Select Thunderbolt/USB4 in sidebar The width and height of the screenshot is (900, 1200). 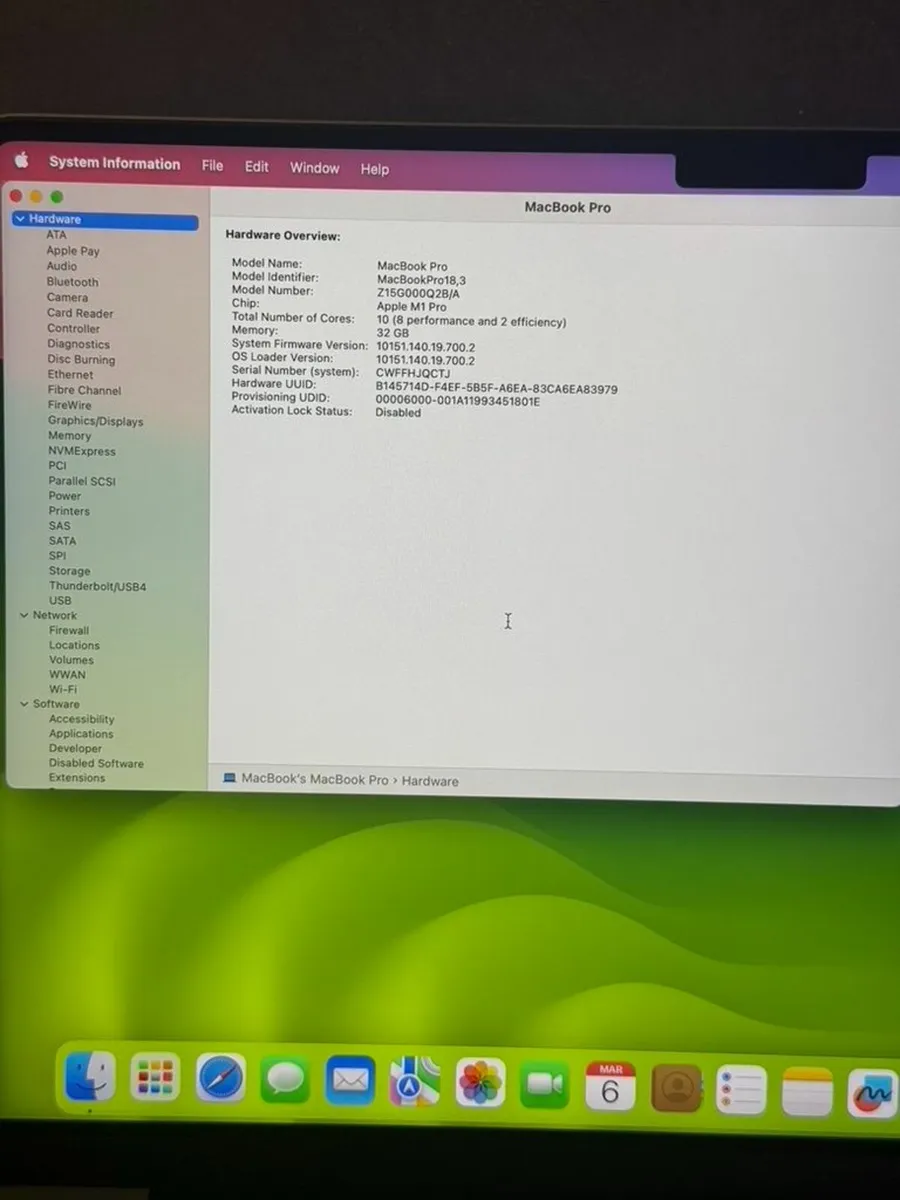tap(97, 587)
